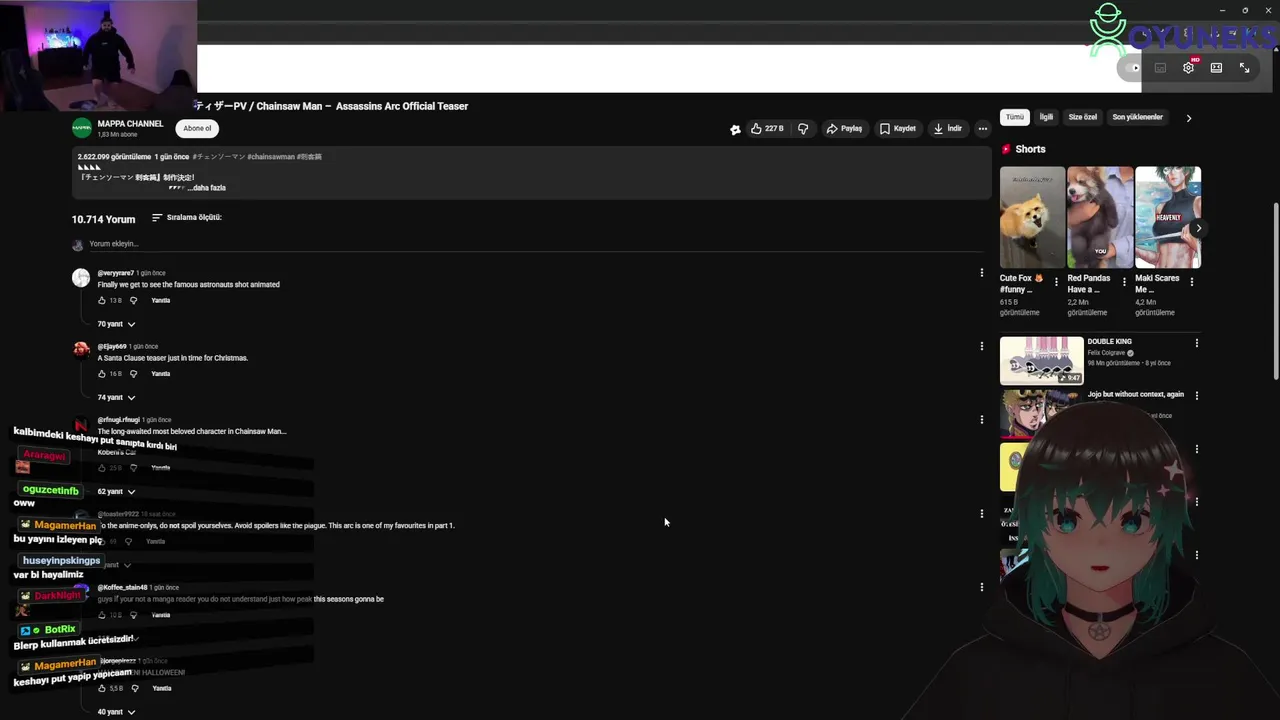
Task: Open the @Koffee_stain48 username
Action: tap(122, 588)
